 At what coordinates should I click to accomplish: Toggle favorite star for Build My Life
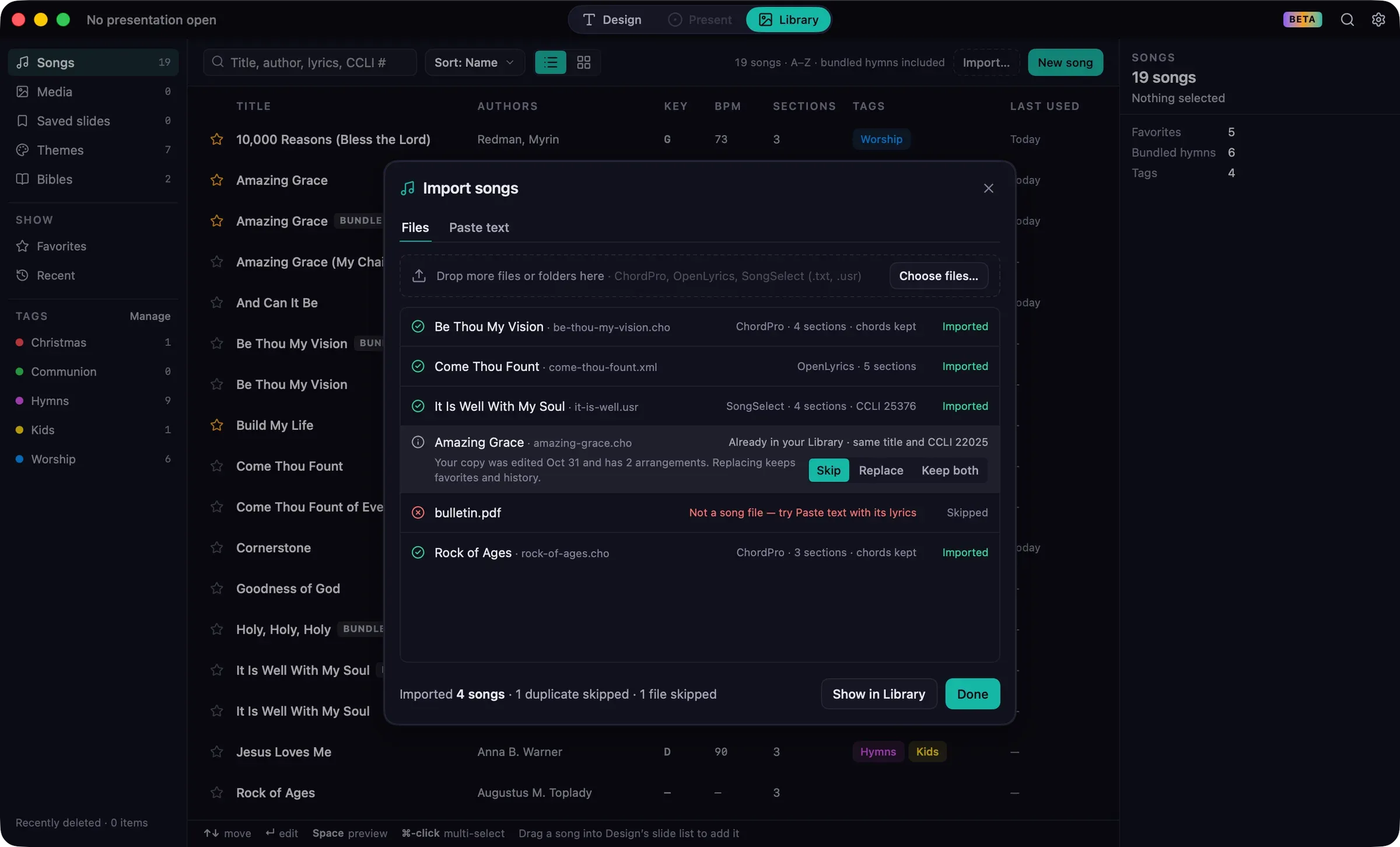(216, 425)
